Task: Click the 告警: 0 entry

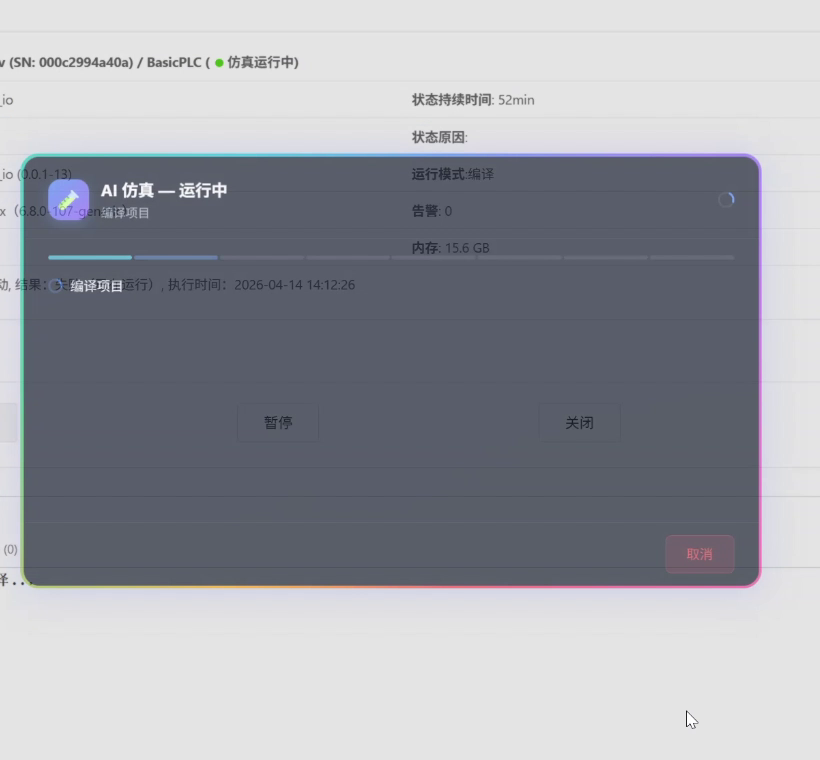Action: click(x=432, y=211)
